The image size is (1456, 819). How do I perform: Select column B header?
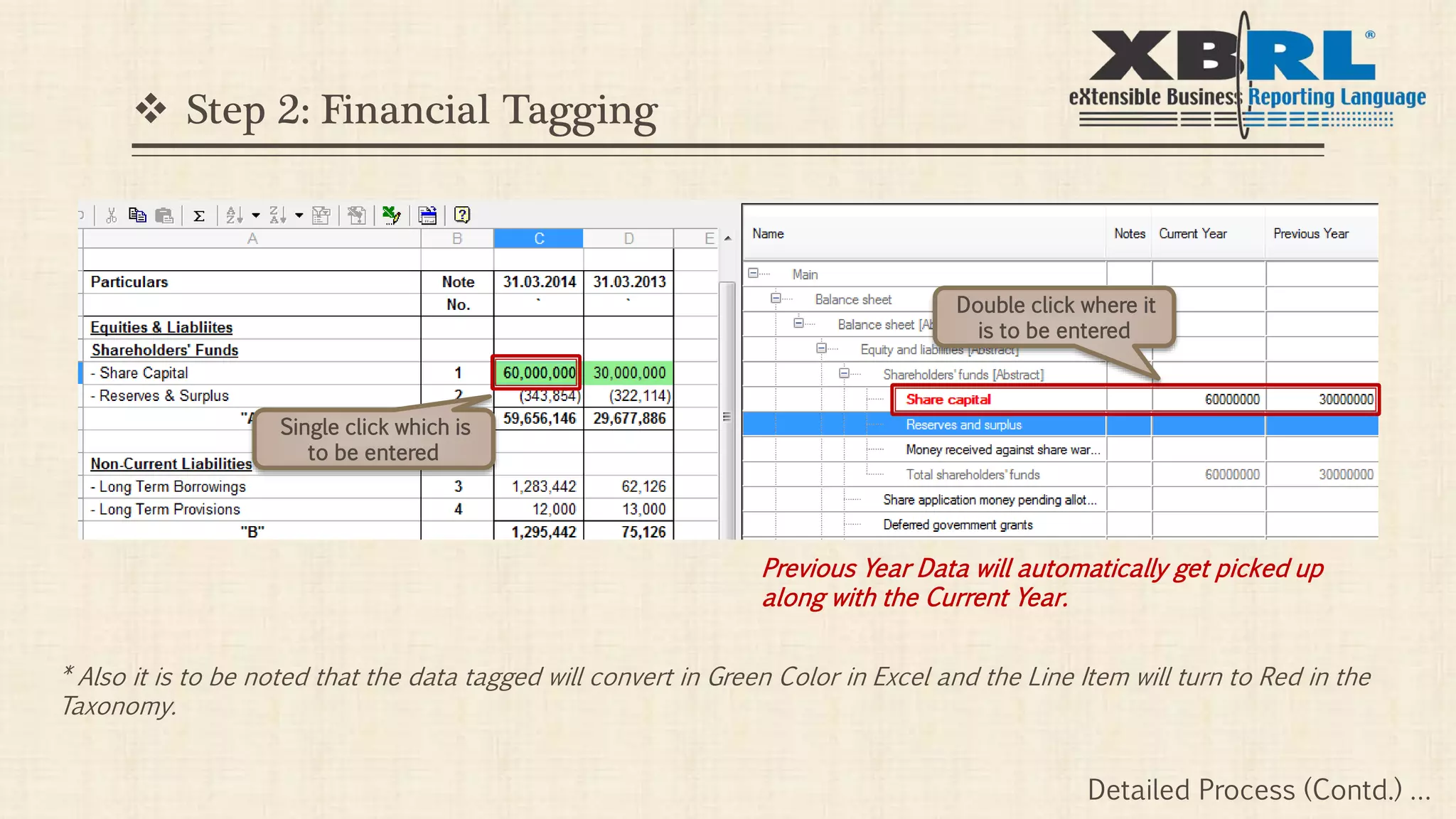pos(457,239)
